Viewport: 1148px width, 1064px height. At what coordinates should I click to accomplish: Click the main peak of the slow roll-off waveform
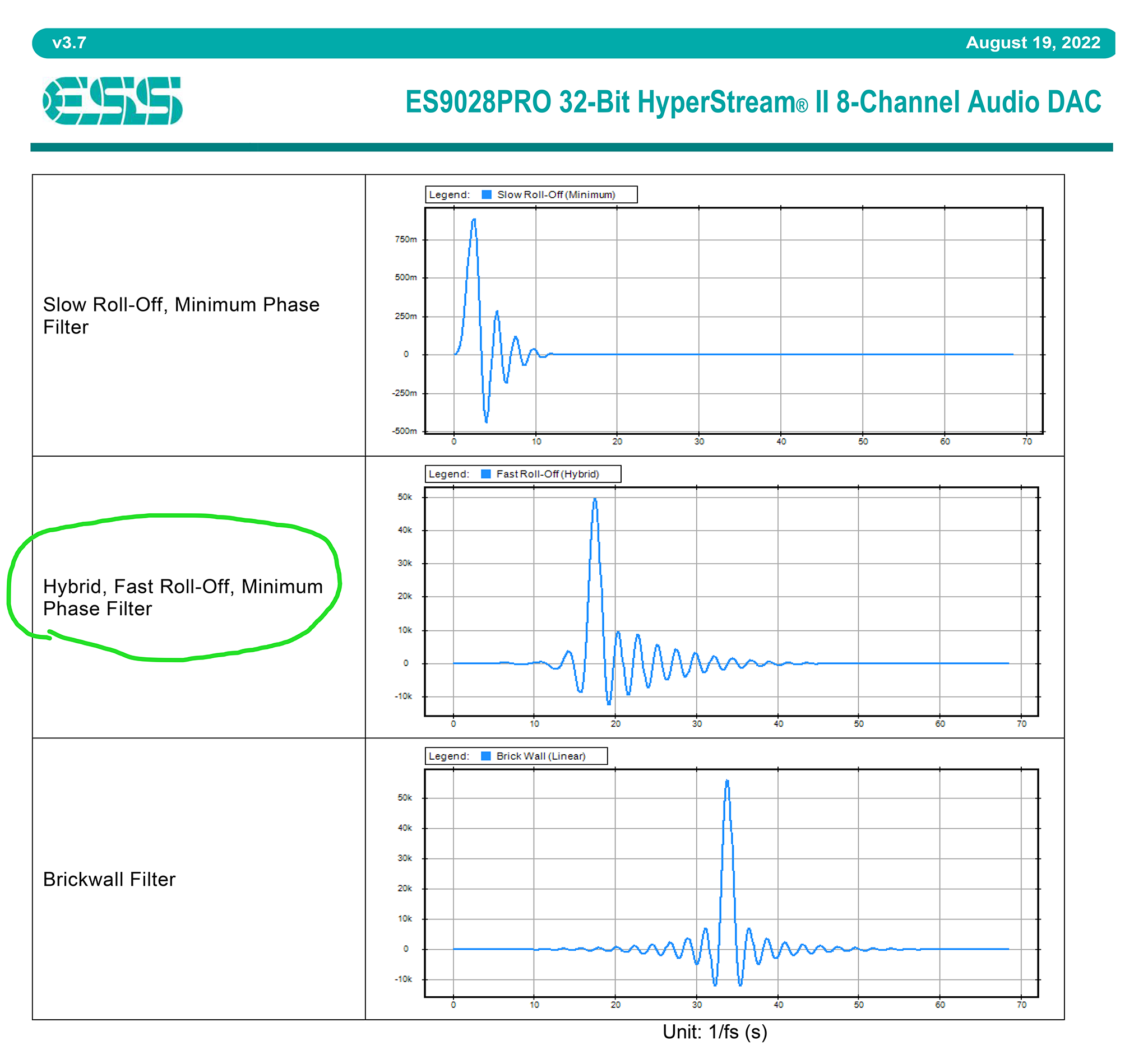[474, 220]
